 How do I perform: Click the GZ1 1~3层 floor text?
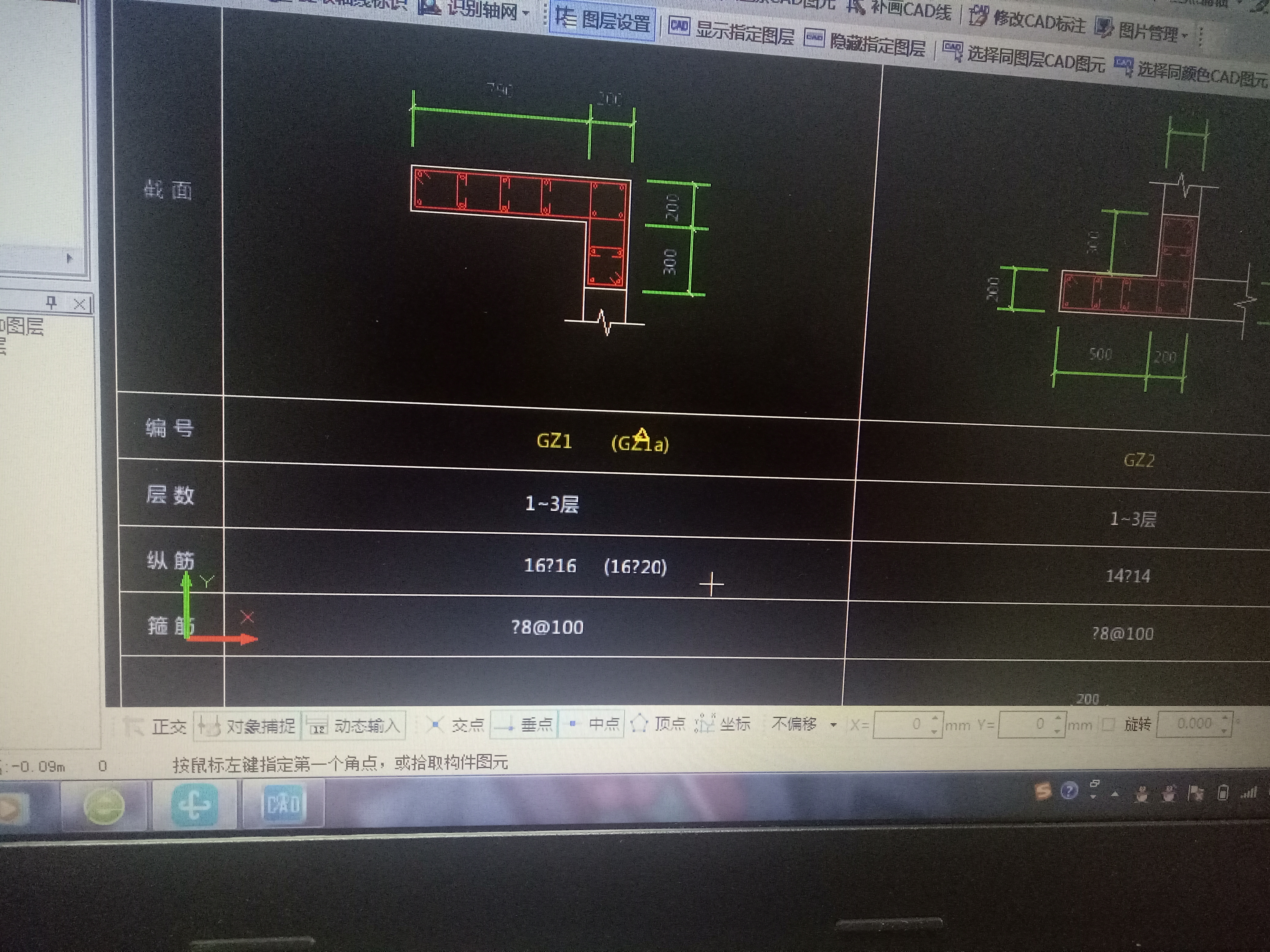[x=552, y=504]
